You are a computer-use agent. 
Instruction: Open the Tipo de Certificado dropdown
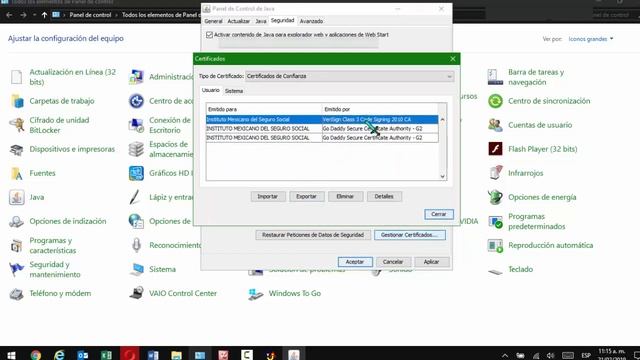[x=350, y=76]
